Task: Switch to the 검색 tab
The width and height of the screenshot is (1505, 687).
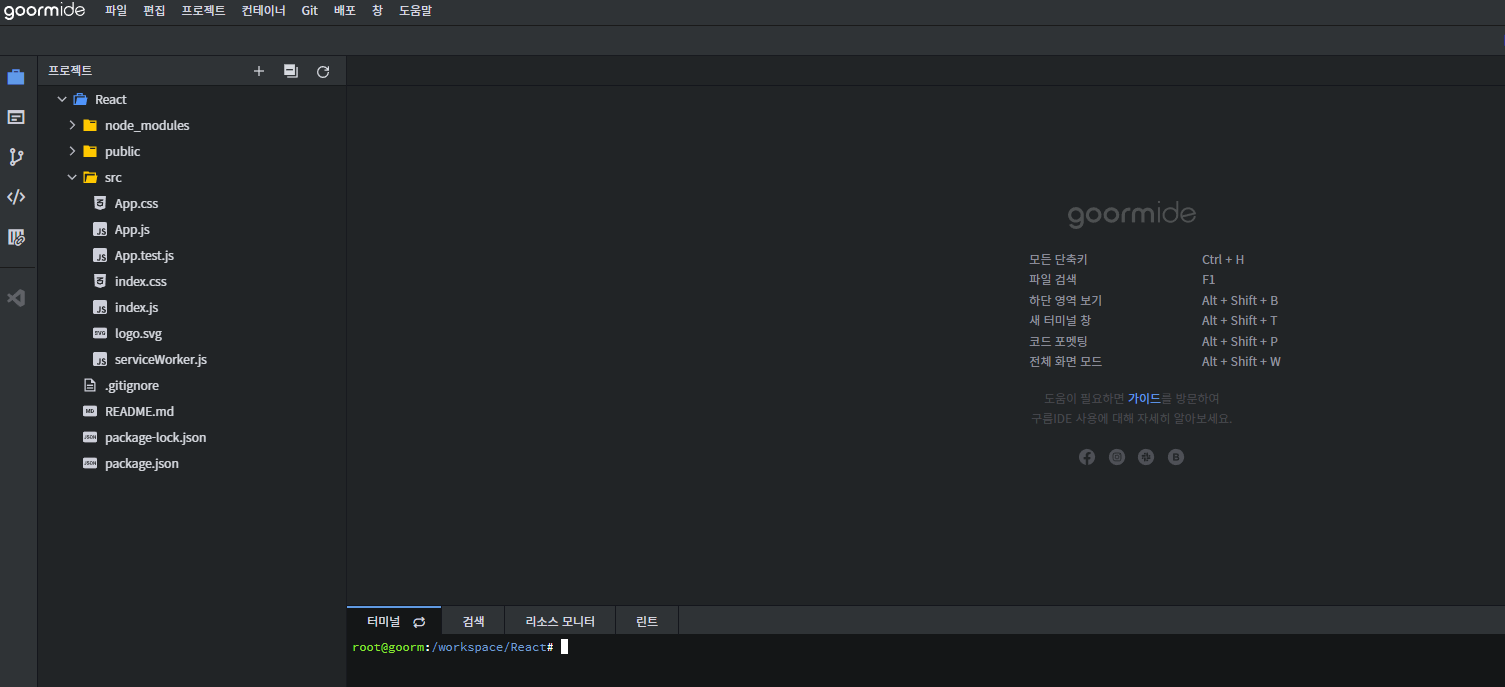Action: pos(473,621)
